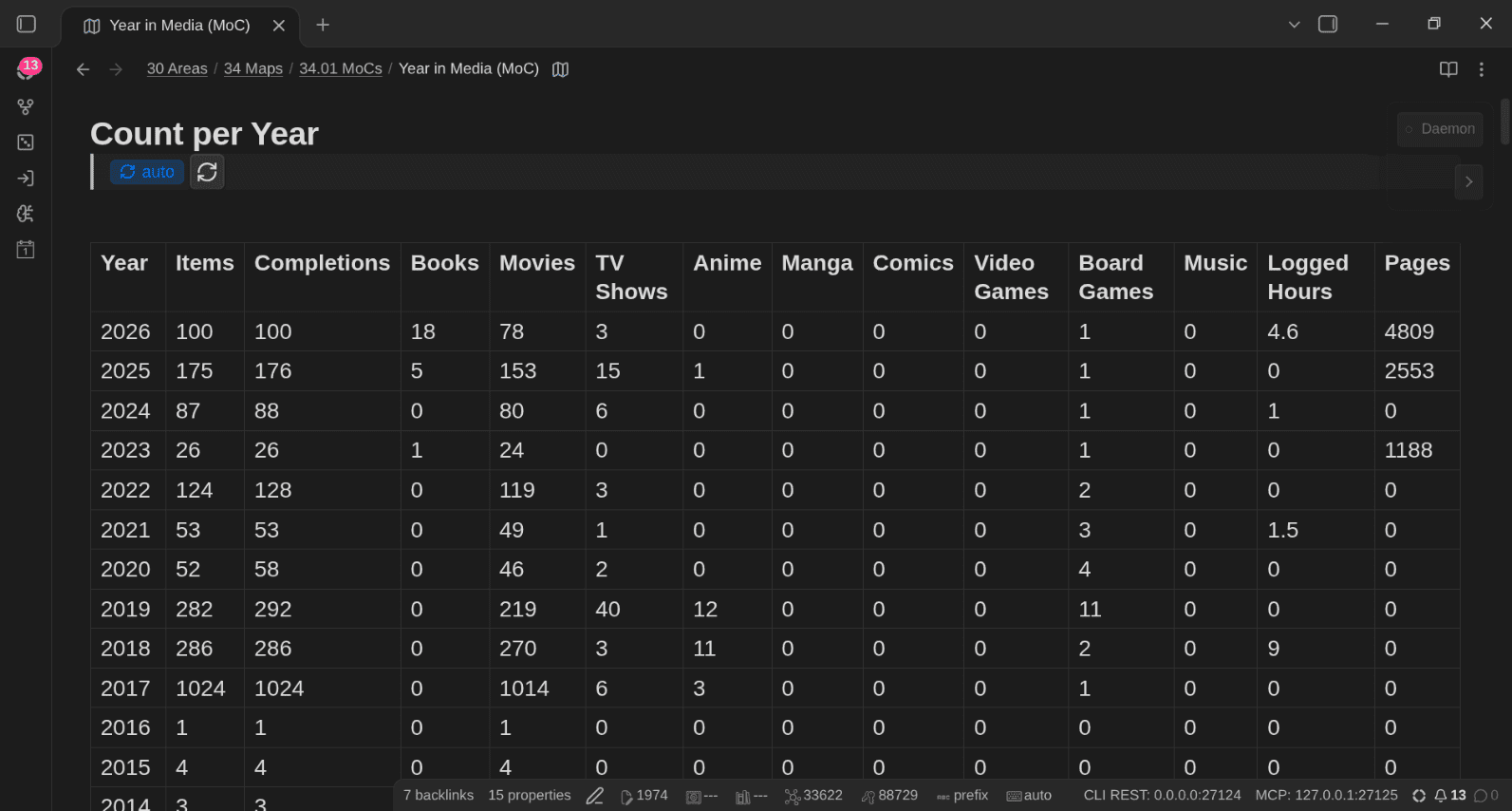This screenshot has width=1512, height=811.
Task: Click the 33622 graph stat in status bar
Action: pyautogui.click(x=813, y=796)
